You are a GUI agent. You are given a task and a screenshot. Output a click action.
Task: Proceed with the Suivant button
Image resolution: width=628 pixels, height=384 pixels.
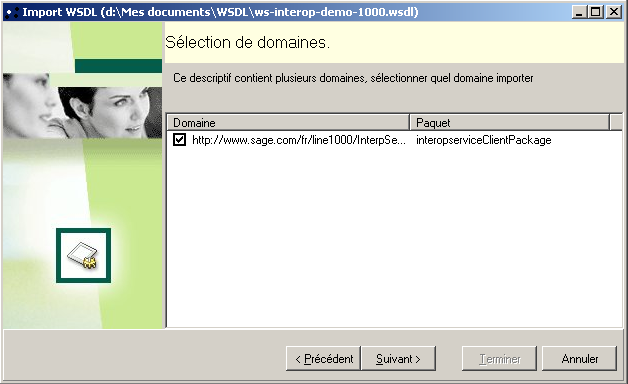[399, 358]
